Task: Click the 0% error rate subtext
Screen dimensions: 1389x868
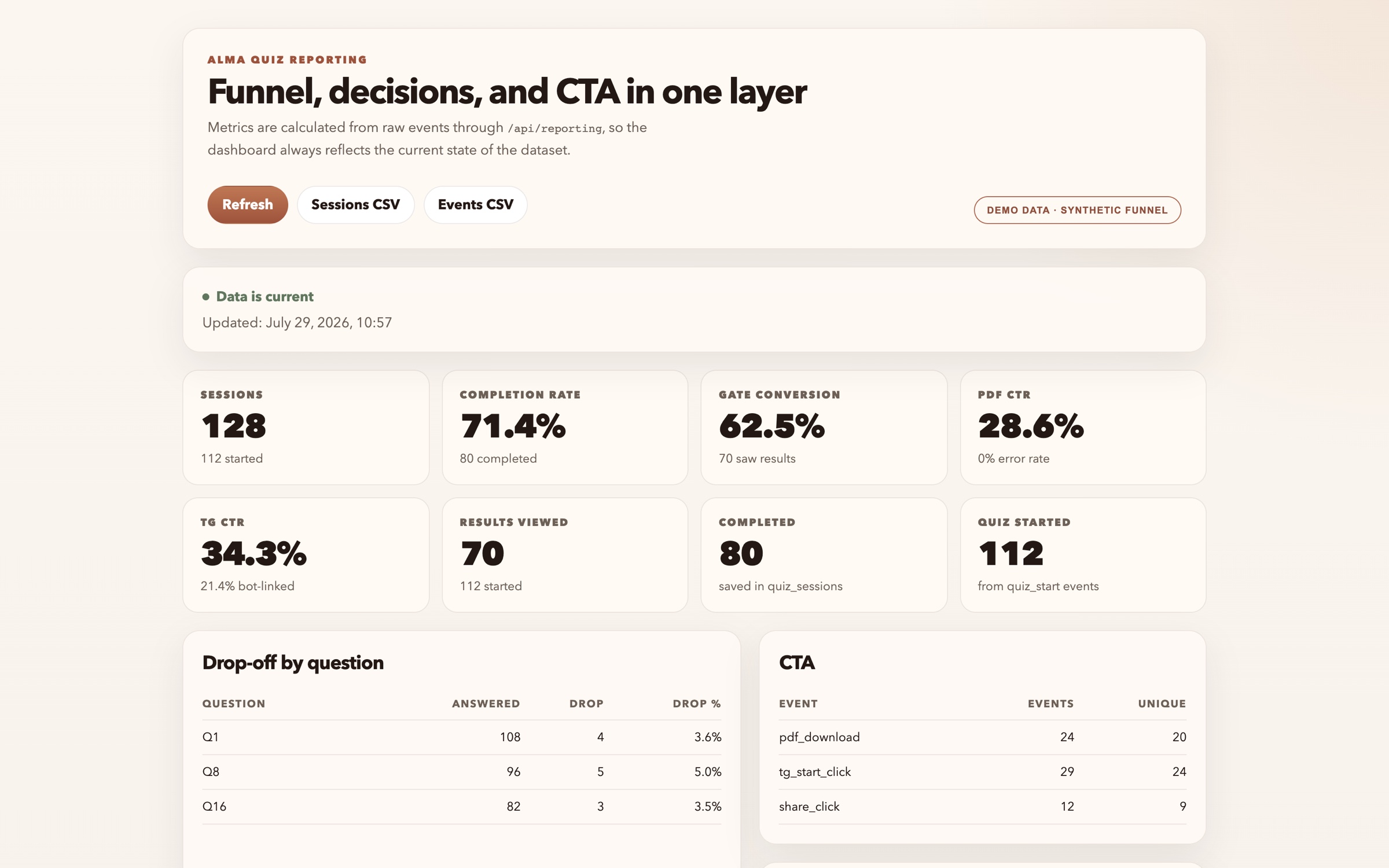Action: click(1013, 459)
